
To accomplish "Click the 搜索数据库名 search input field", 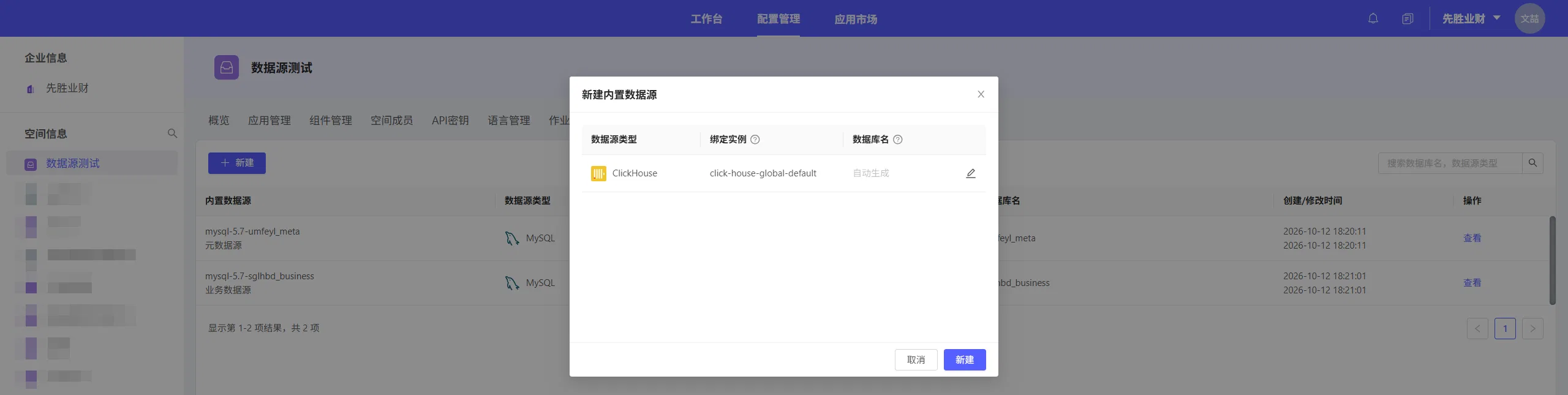I will click(x=1450, y=163).
